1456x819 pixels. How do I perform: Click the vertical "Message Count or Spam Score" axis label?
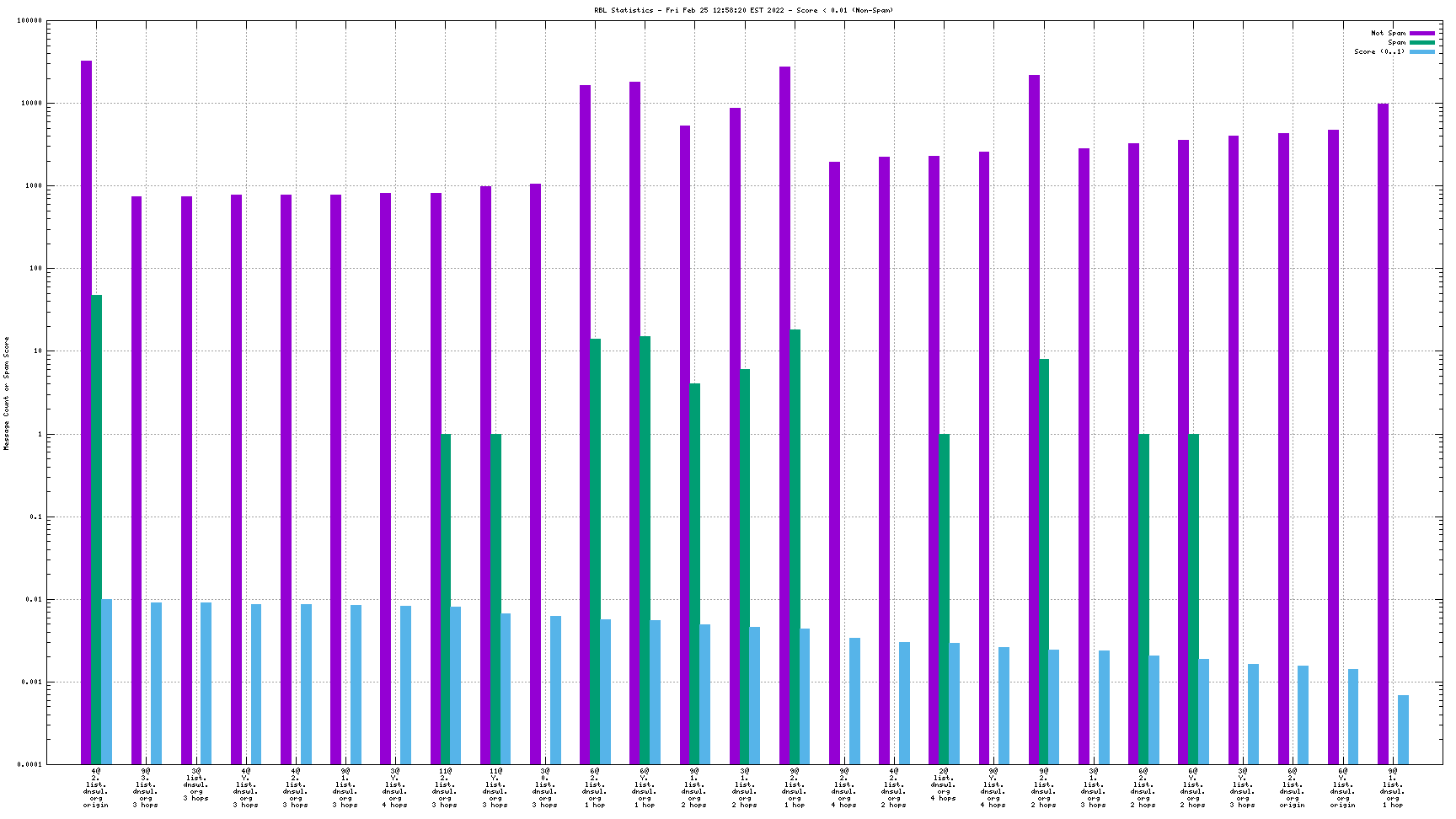[7, 393]
